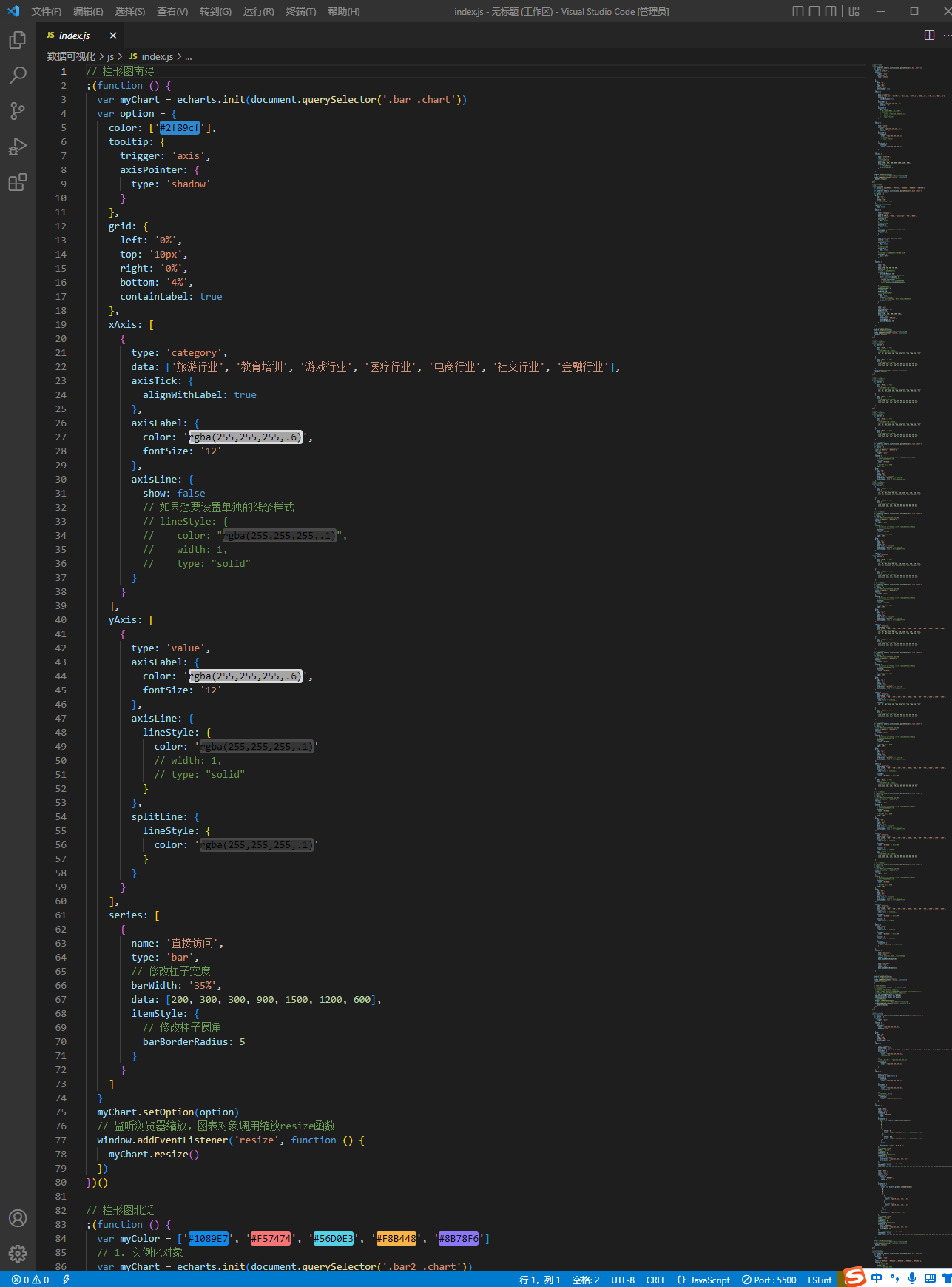Screen dimensions: 952x1287
Task: Toggle the primary side bar layout button
Action: pyautogui.click(x=797, y=11)
